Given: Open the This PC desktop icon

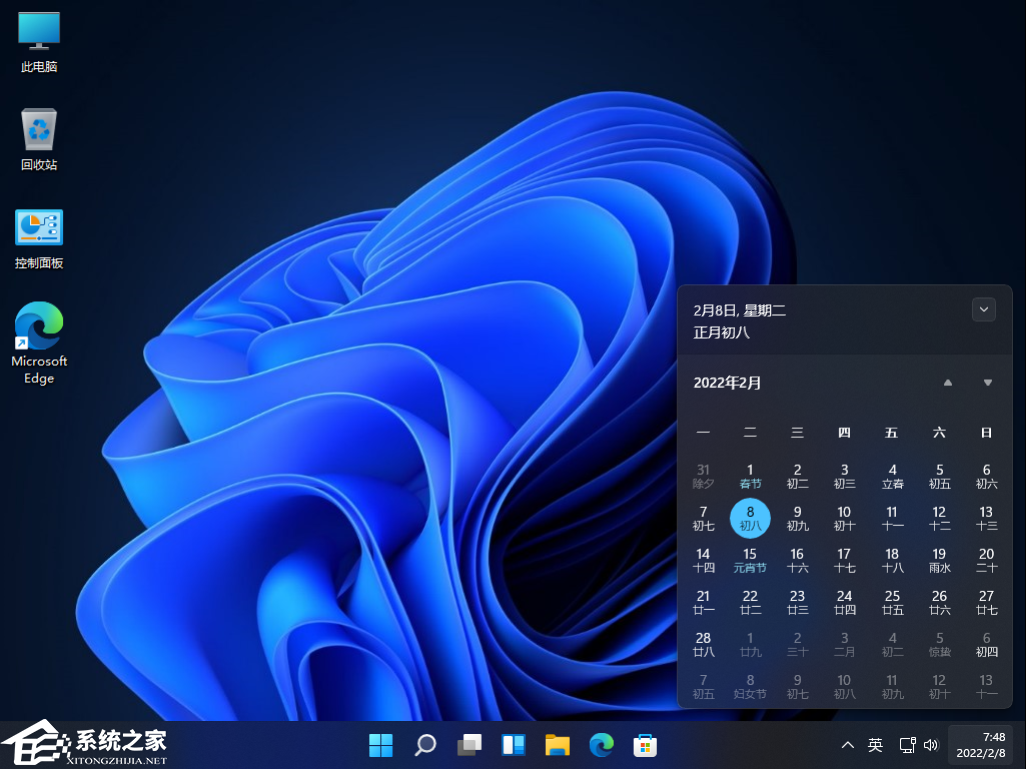Looking at the screenshot, I should pos(39,41).
